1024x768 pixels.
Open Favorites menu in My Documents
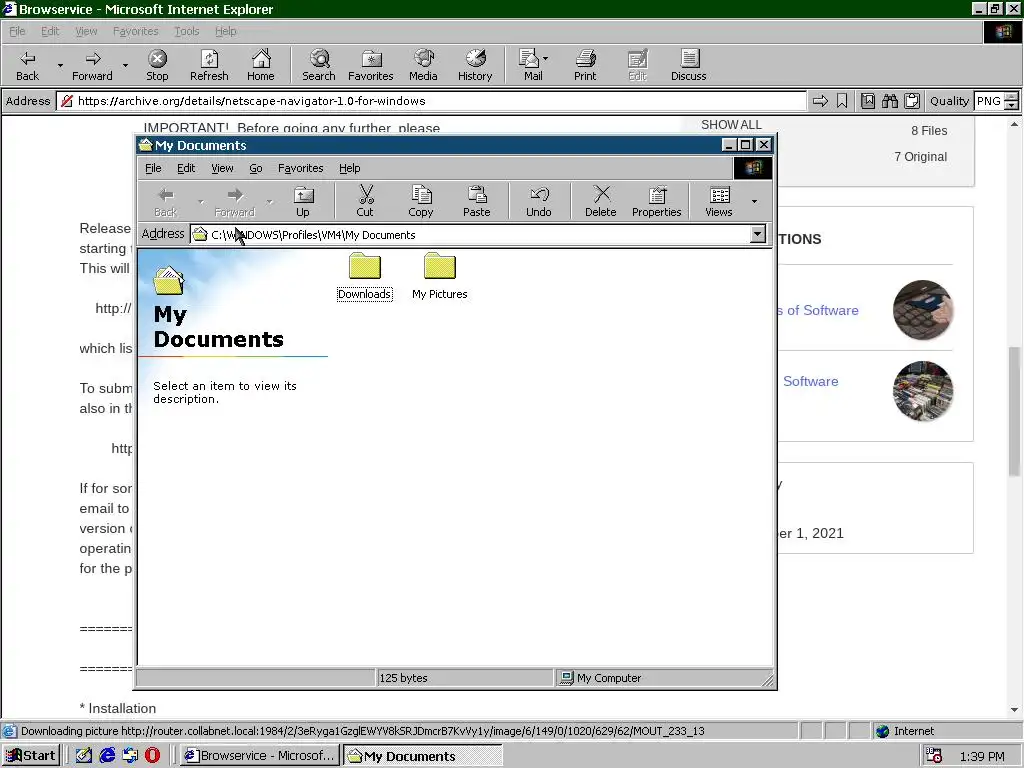[300, 168]
